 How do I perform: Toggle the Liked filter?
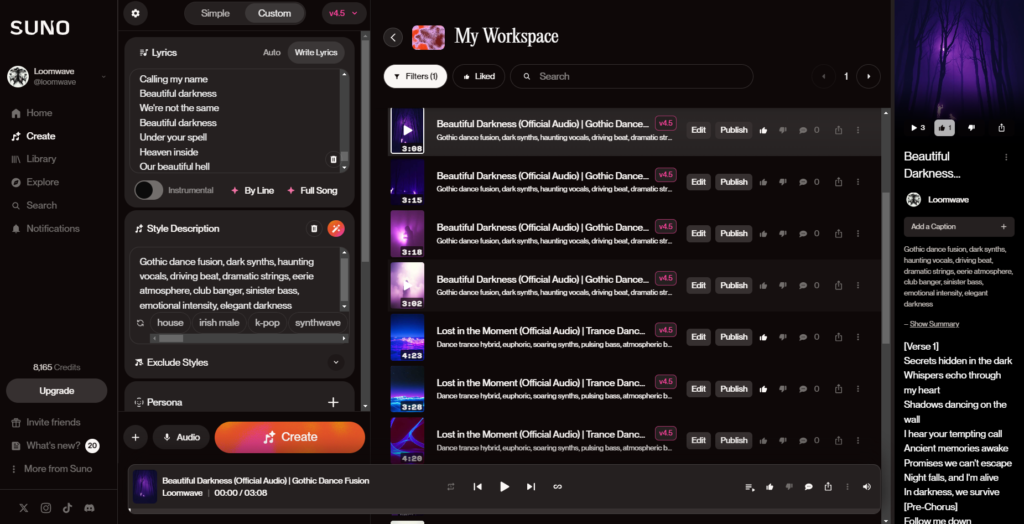[x=479, y=76]
